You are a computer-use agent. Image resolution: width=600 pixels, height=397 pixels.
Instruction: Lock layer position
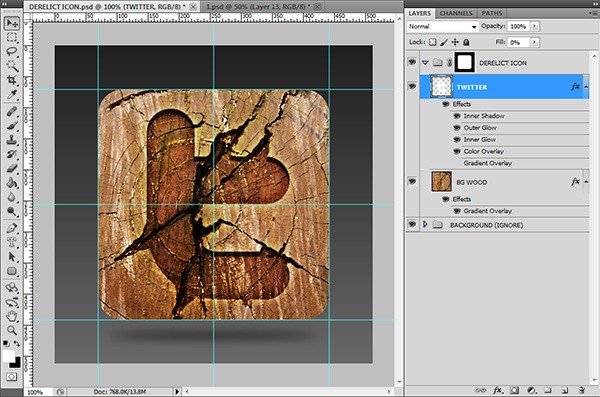tap(455, 42)
